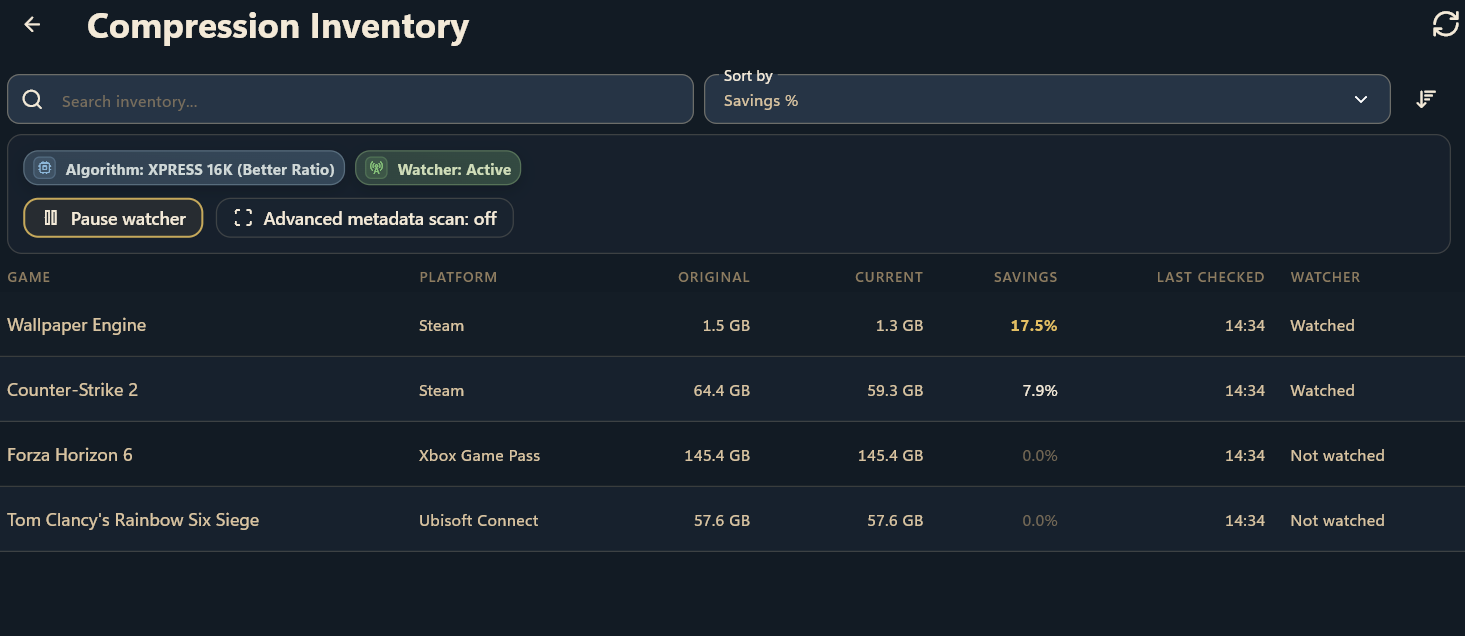Click Algorithm: XPRESS 16K chip
This screenshot has height=636, width=1465.
(185, 169)
